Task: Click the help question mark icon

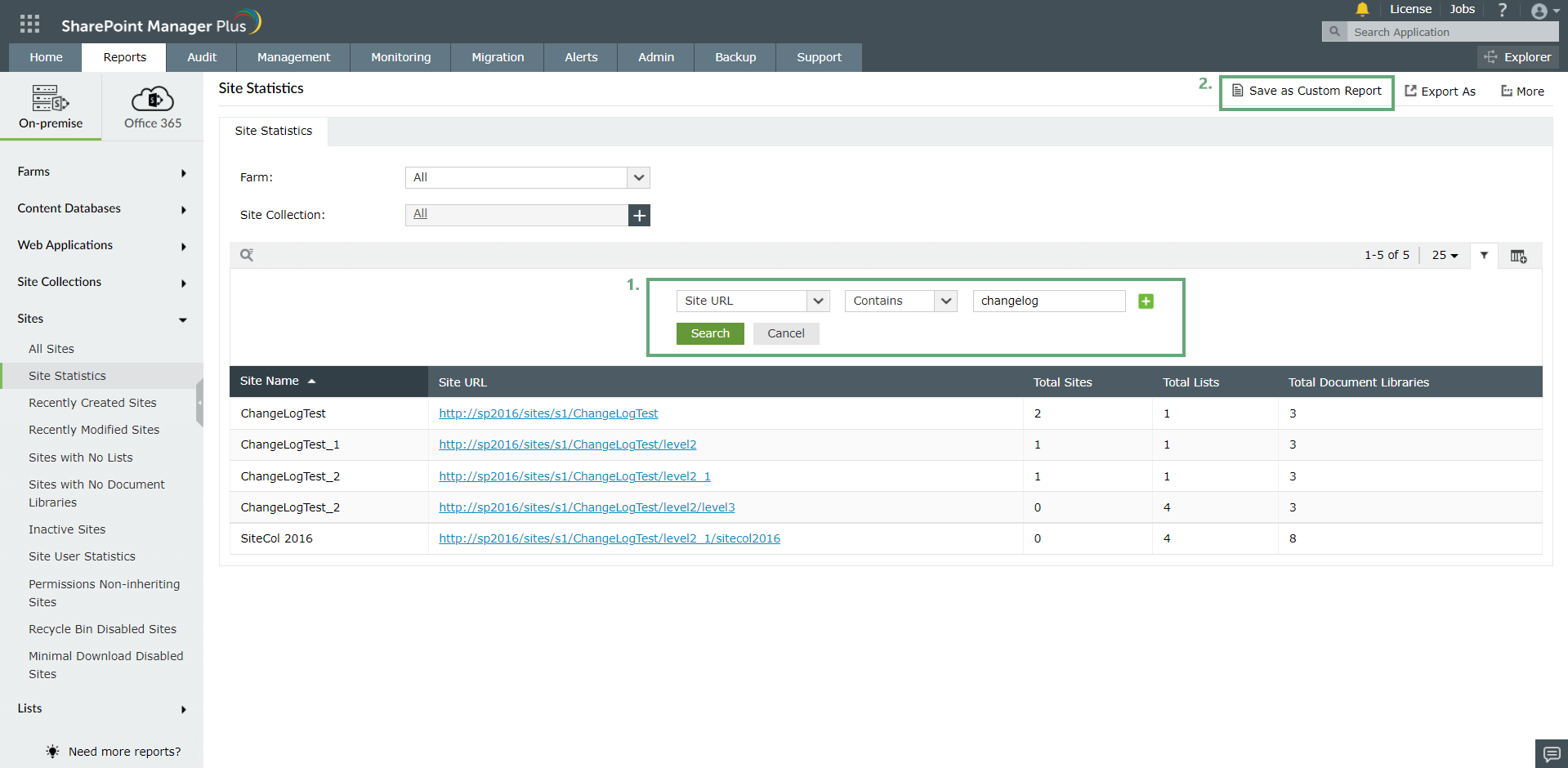Action: 1502,9
